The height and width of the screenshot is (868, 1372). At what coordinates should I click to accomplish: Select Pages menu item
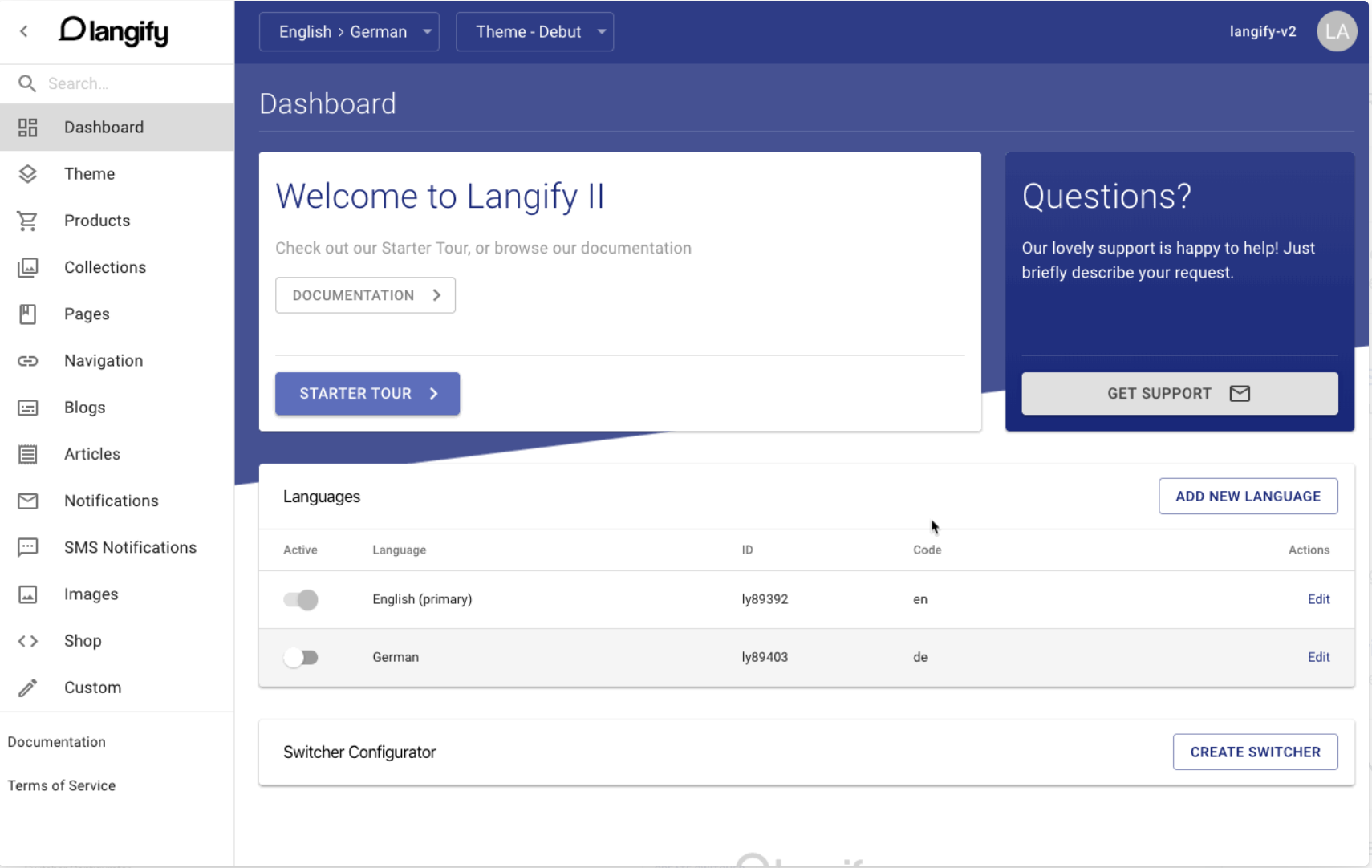(x=117, y=314)
